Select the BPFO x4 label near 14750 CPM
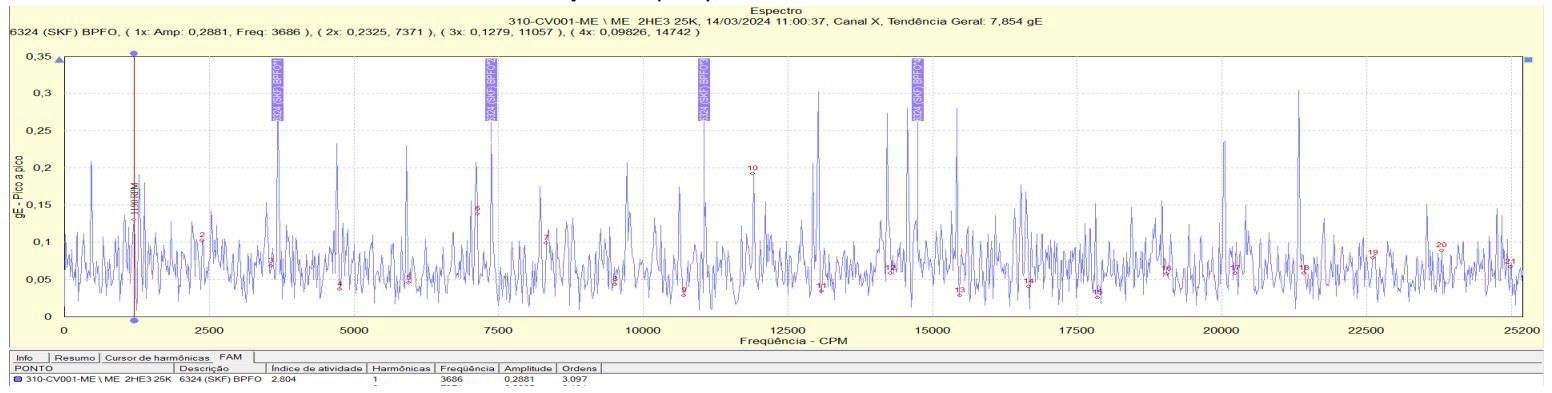This screenshot has width=1552, height=393. [x=918, y=90]
